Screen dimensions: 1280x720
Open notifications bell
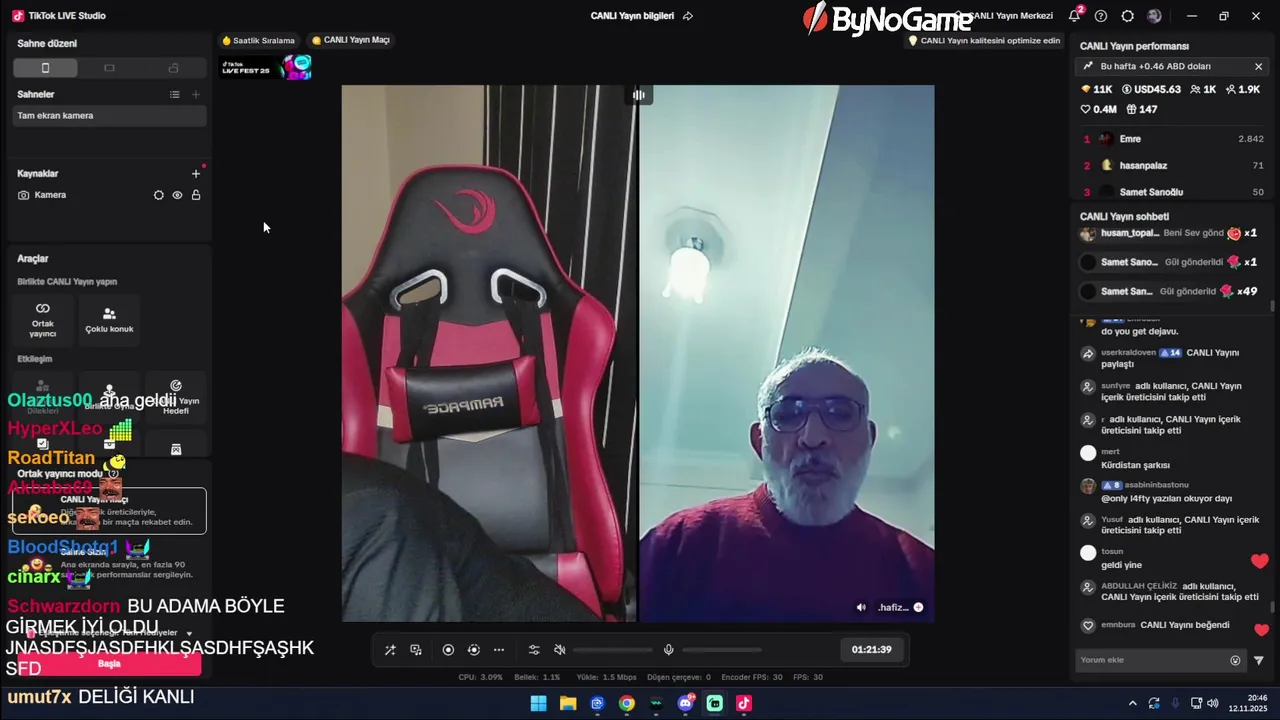1075,16
